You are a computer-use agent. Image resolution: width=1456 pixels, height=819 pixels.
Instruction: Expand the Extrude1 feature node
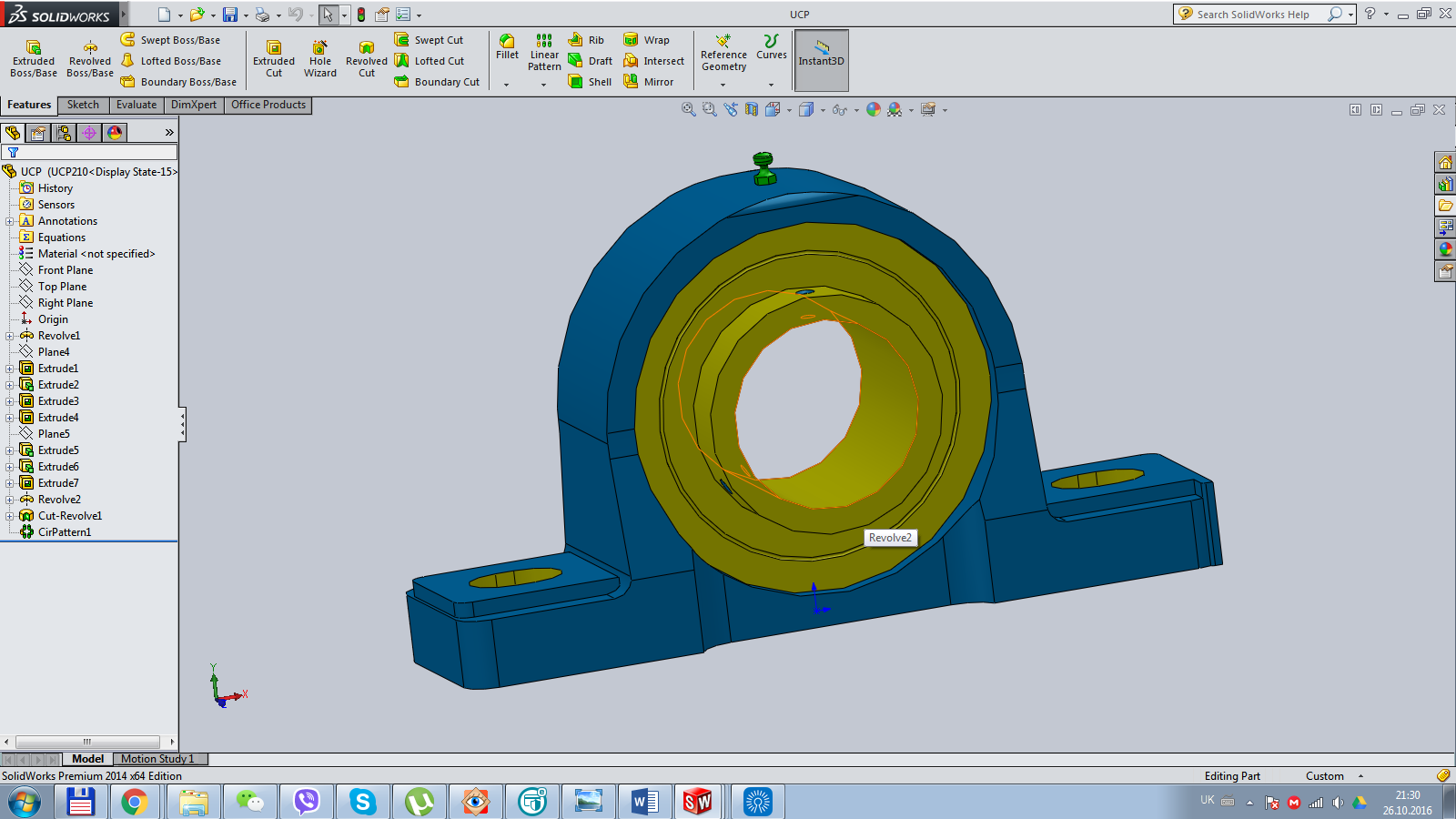pyautogui.click(x=10, y=369)
